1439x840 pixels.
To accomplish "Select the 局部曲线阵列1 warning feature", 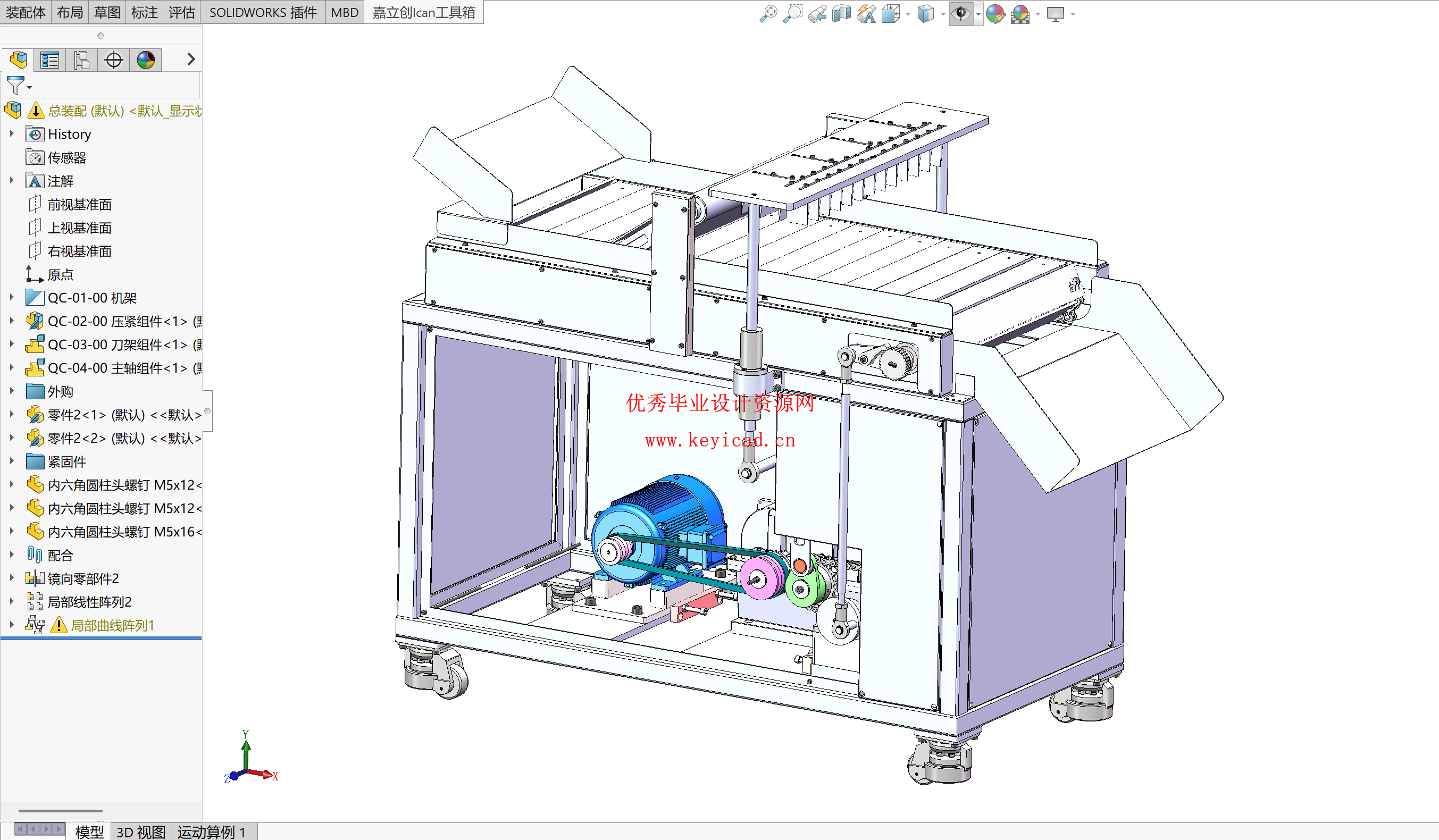I will point(90,625).
